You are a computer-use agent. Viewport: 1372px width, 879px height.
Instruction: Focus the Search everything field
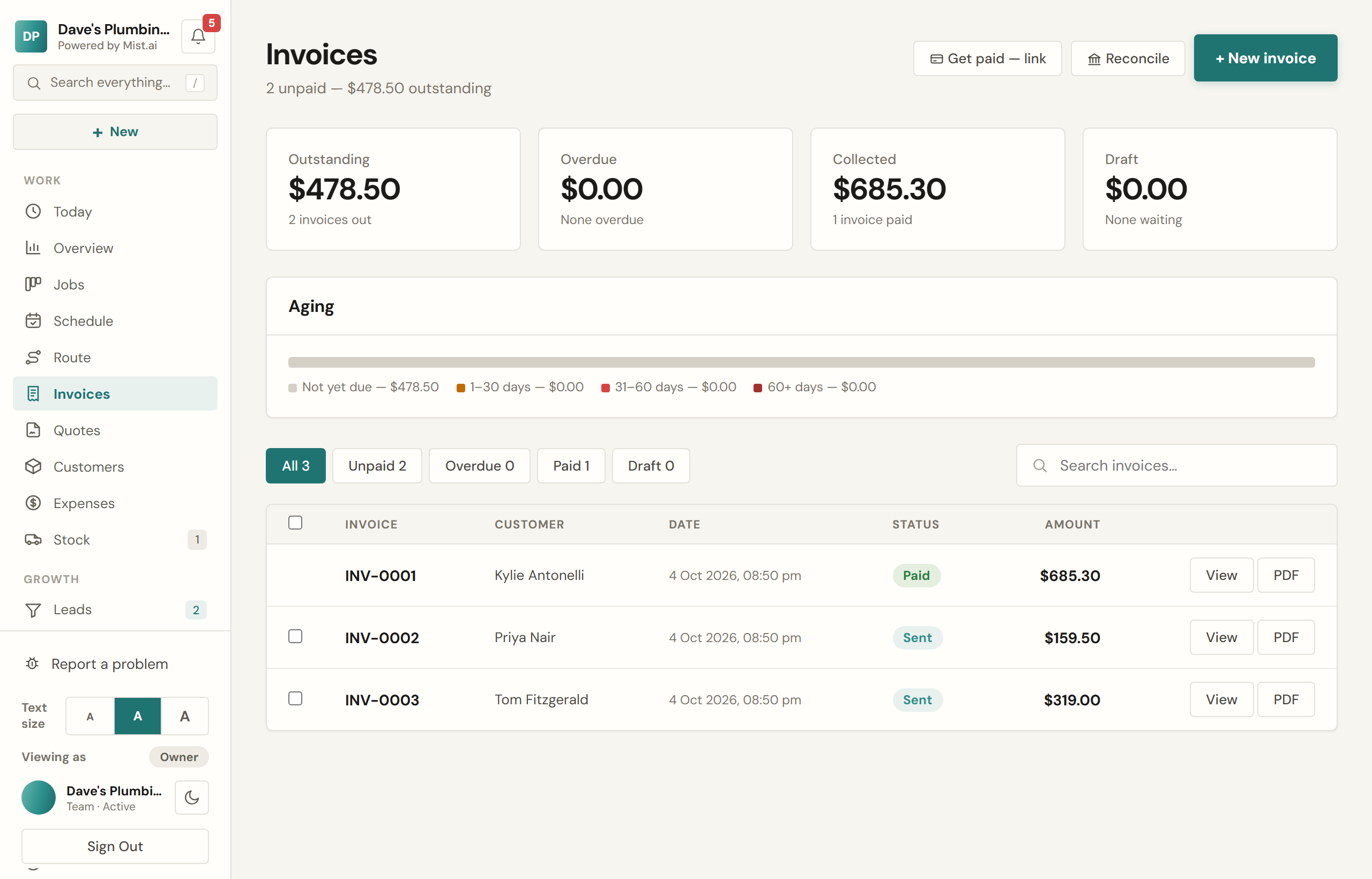point(115,83)
